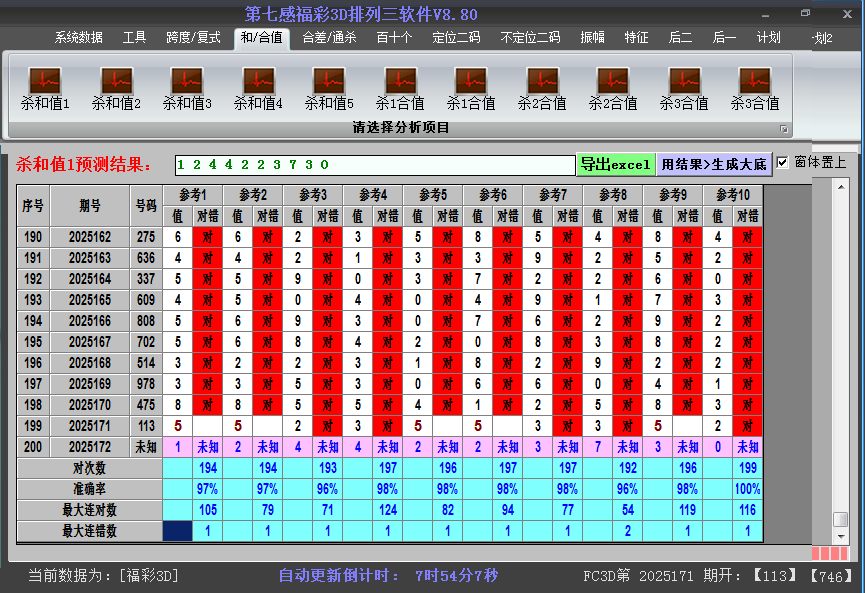Click the 号码 cell 978

tap(146, 384)
